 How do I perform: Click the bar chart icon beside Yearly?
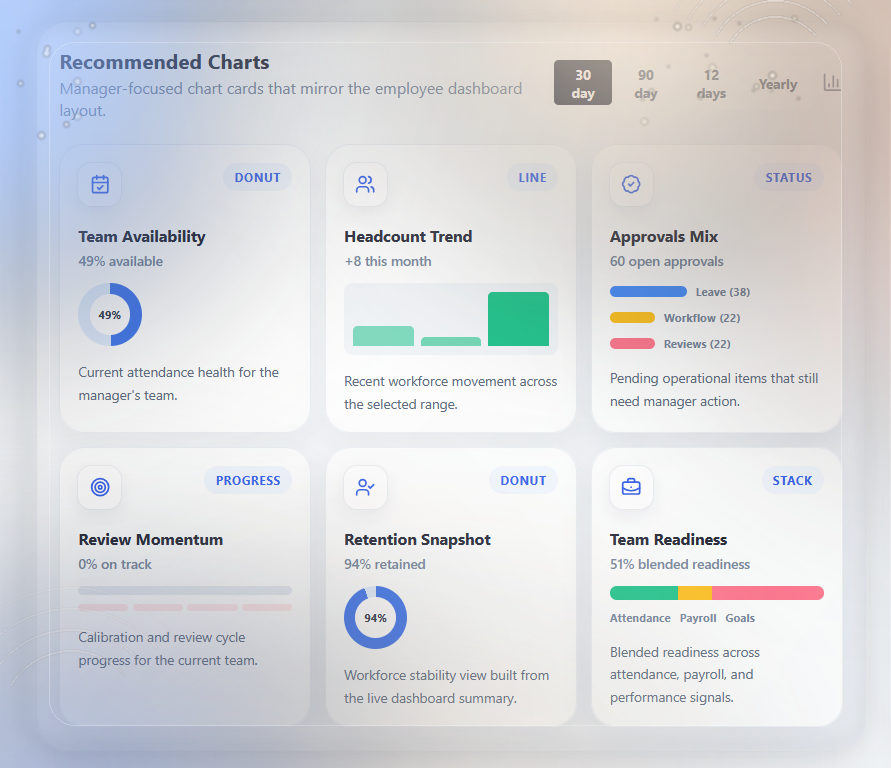point(831,82)
